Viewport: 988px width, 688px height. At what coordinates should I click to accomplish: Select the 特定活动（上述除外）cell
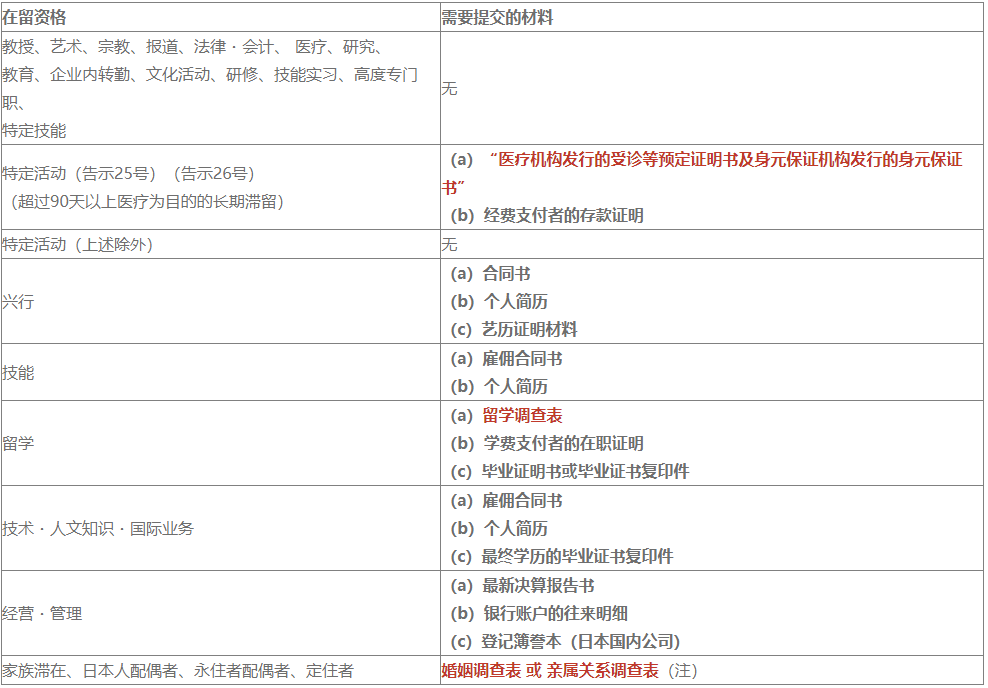[x=78, y=244]
